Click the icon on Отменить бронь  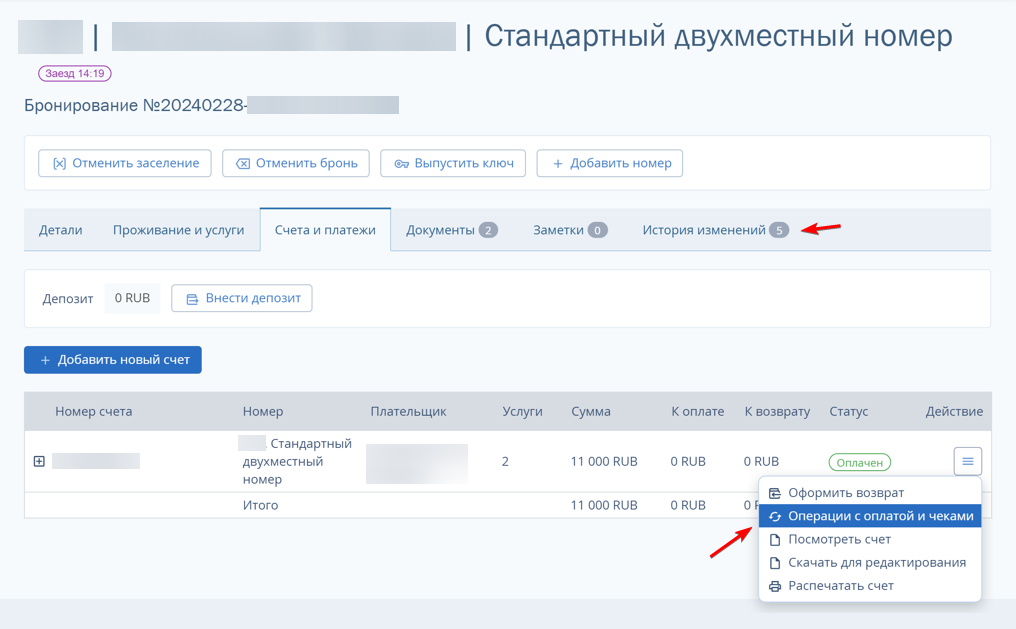pyautogui.click(x=243, y=164)
